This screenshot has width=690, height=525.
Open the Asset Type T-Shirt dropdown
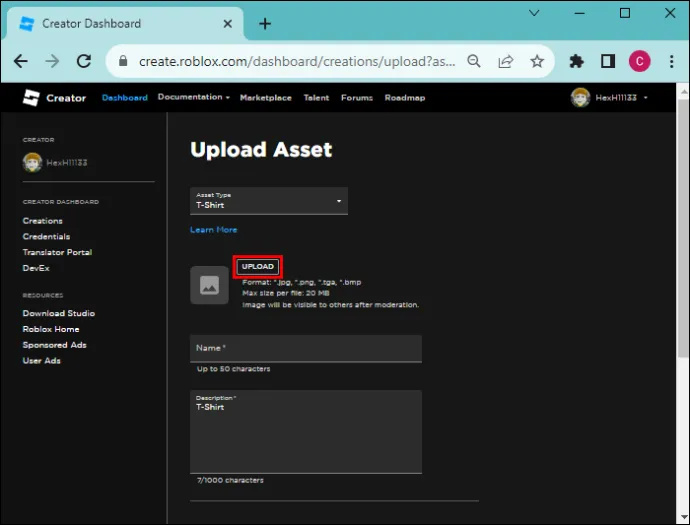[x=269, y=201]
